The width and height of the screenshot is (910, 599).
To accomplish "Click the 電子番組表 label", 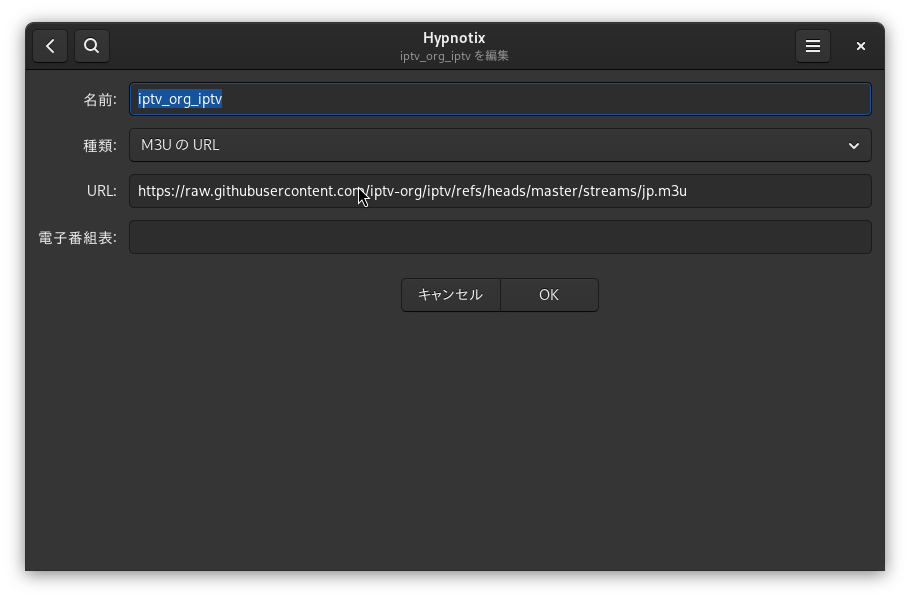I will click(x=77, y=237).
